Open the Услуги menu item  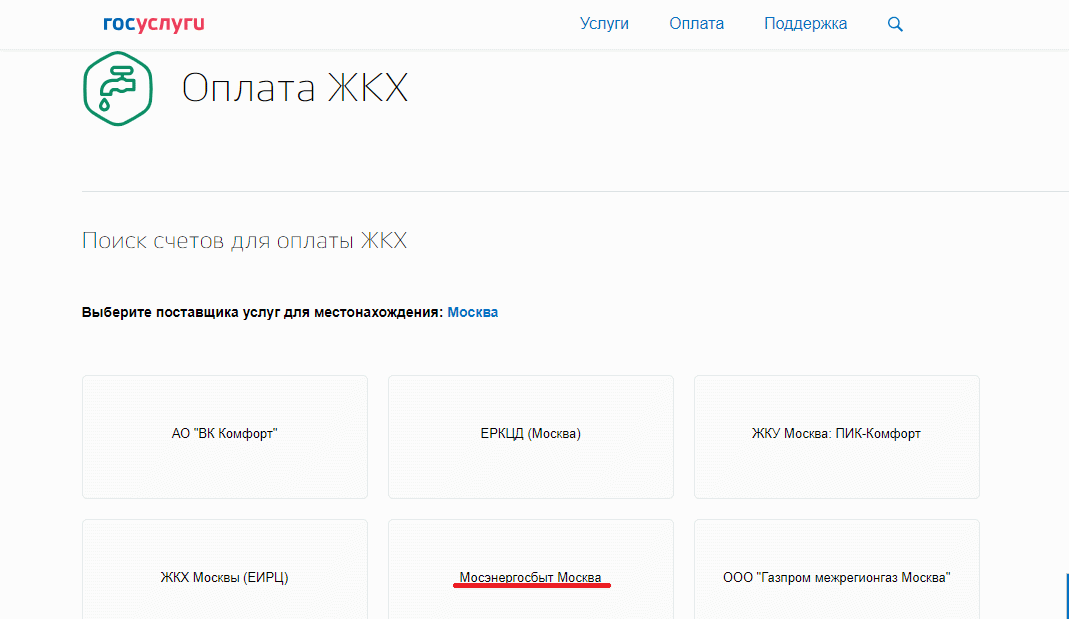tap(604, 24)
